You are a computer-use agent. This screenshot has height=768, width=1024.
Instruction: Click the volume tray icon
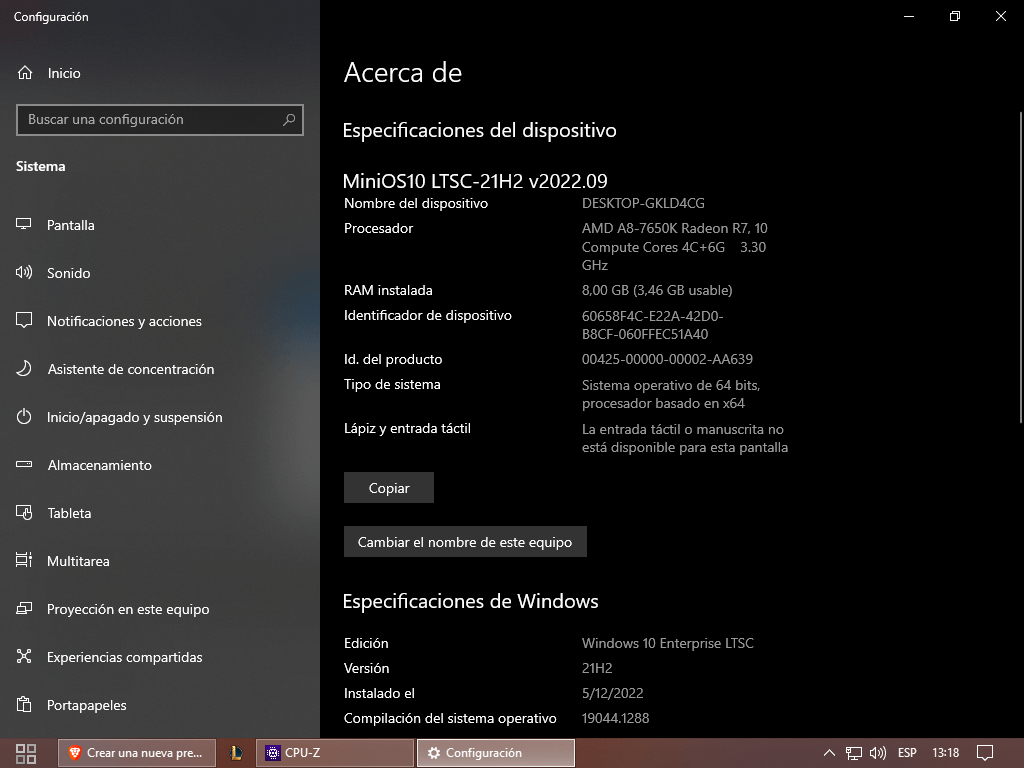[878, 753]
